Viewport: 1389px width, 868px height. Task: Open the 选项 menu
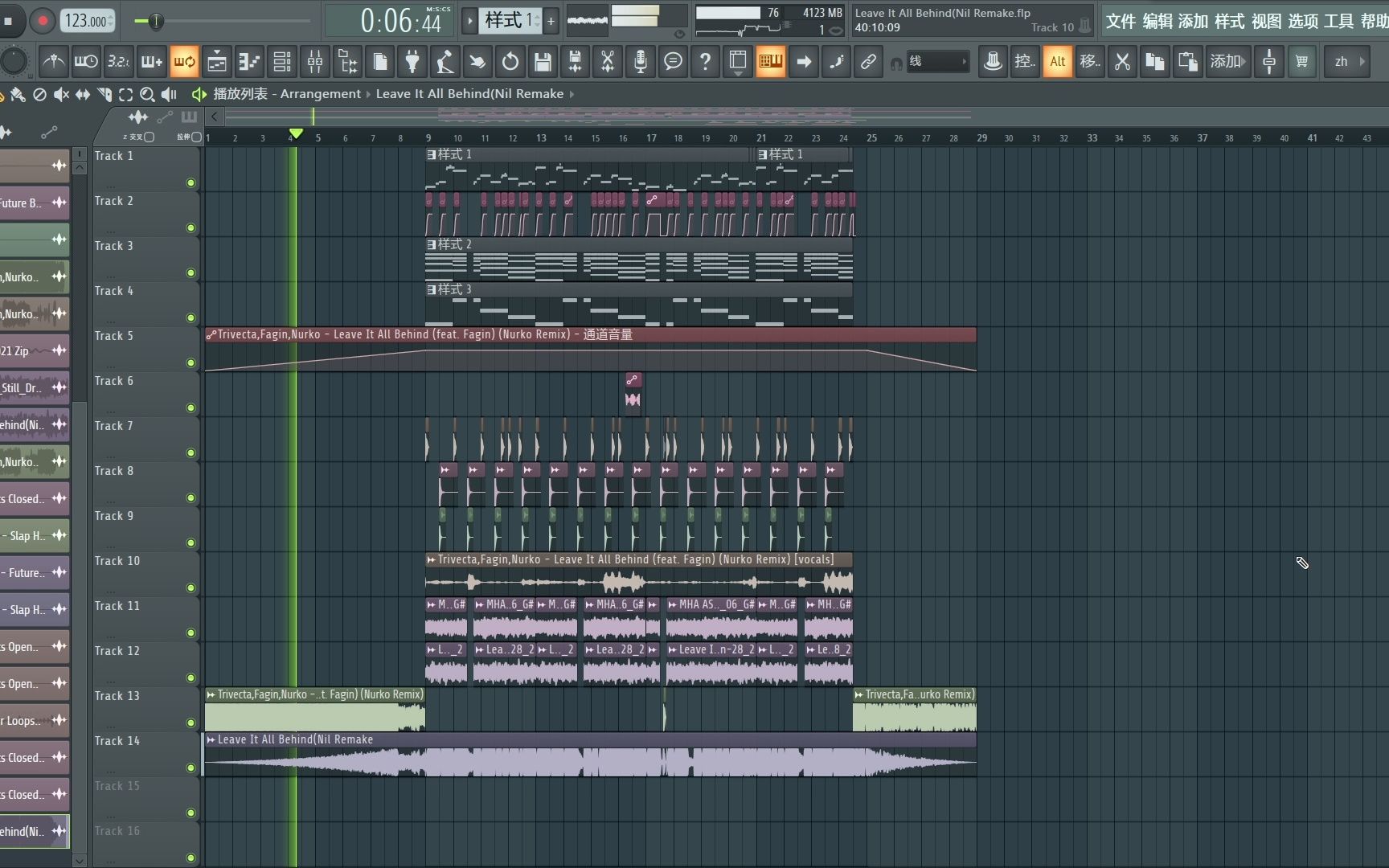coord(1303,21)
